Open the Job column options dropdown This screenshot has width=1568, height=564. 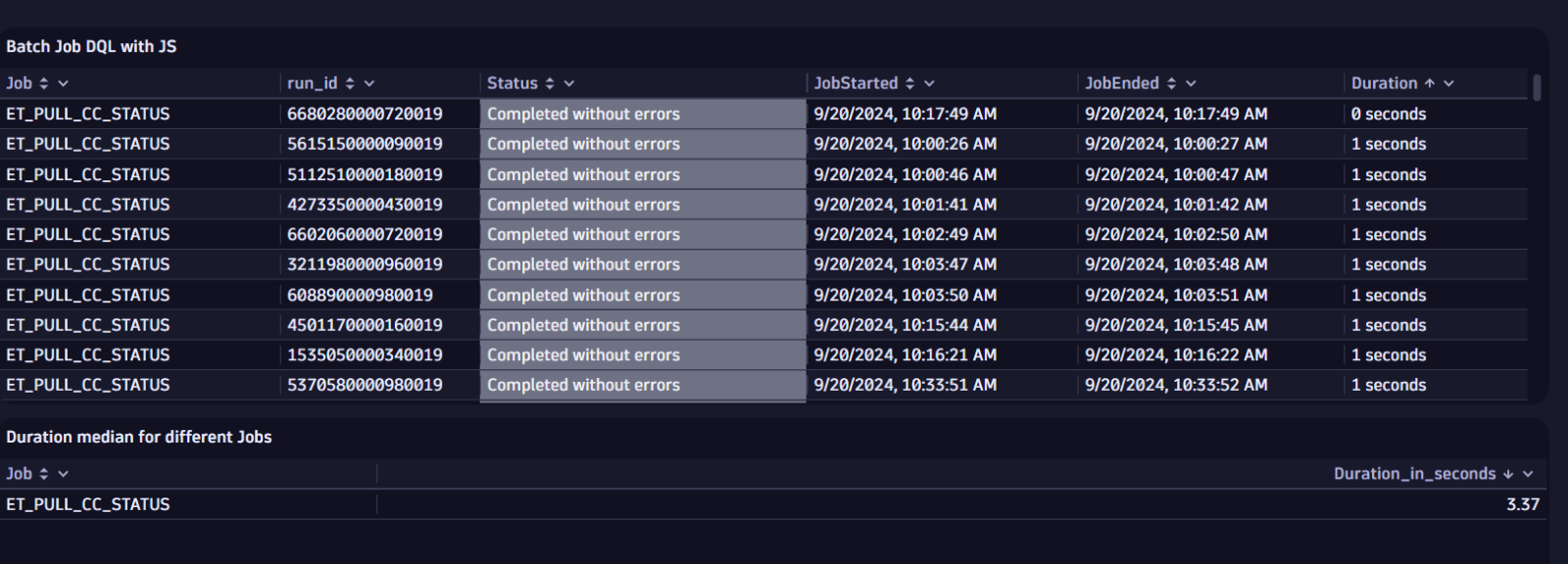[61, 83]
